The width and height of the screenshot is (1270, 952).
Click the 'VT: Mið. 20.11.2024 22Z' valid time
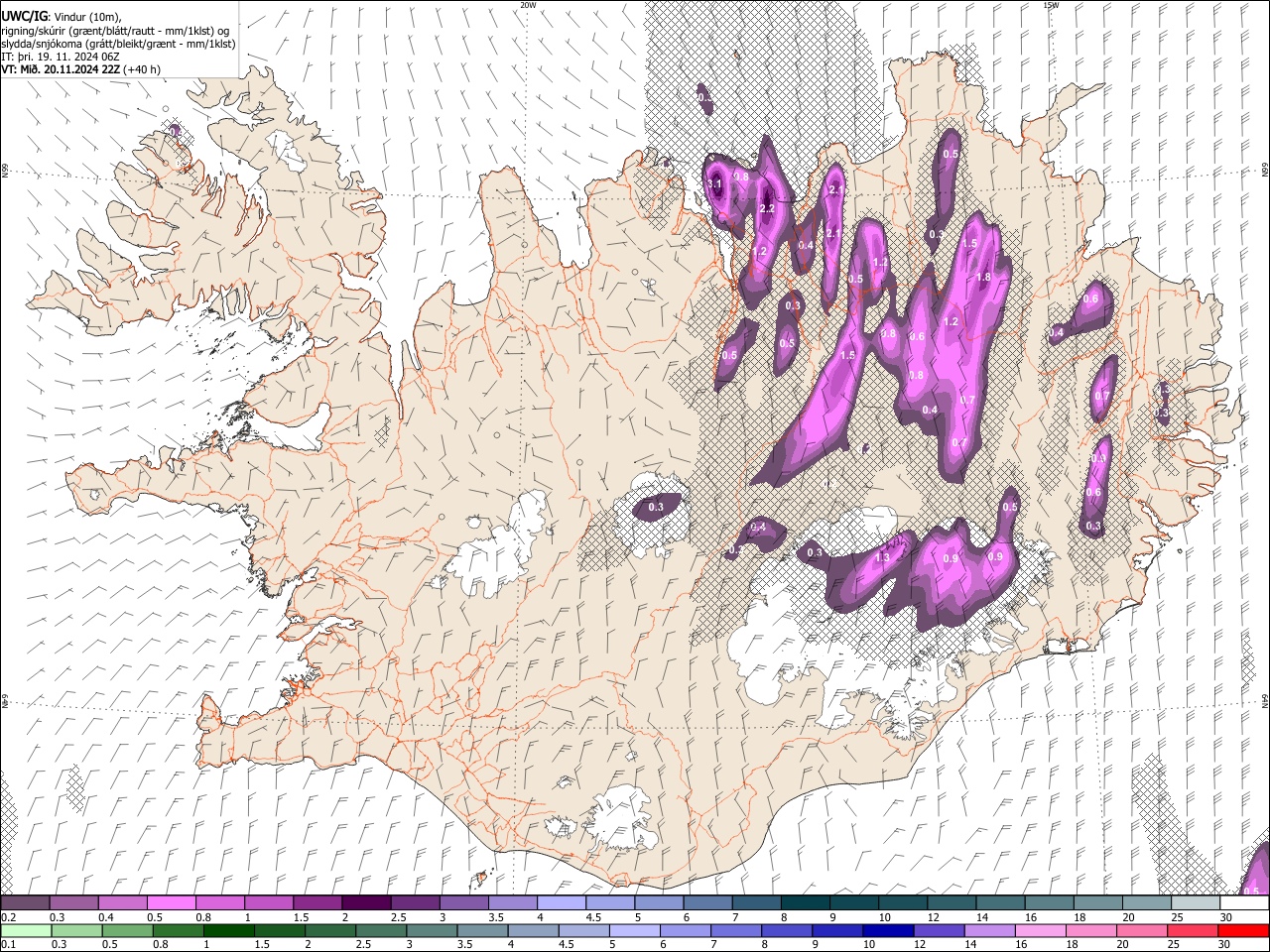[62, 69]
